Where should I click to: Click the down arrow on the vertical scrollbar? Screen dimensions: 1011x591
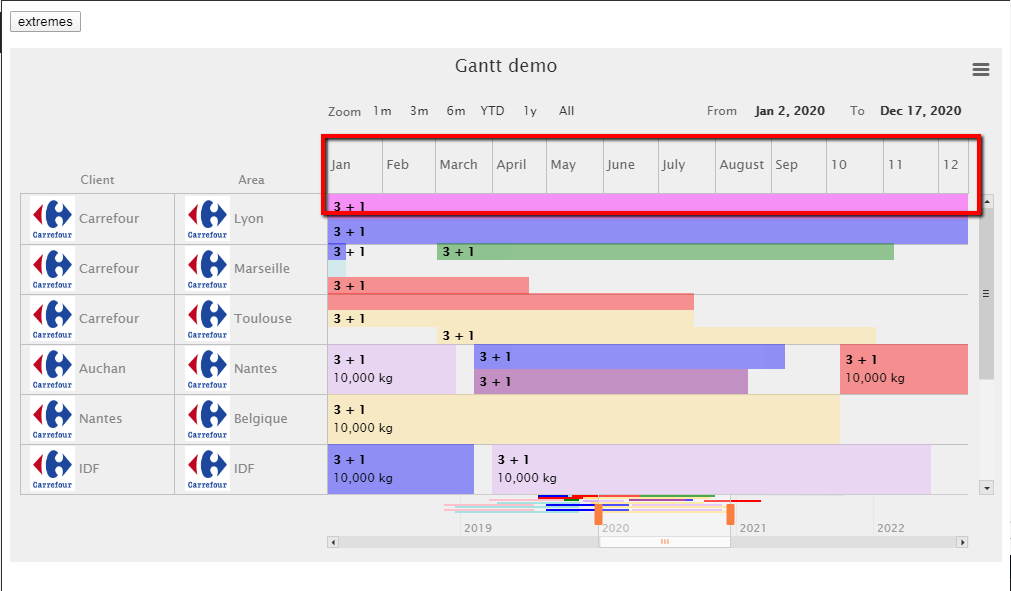pyautogui.click(x=985, y=487)
